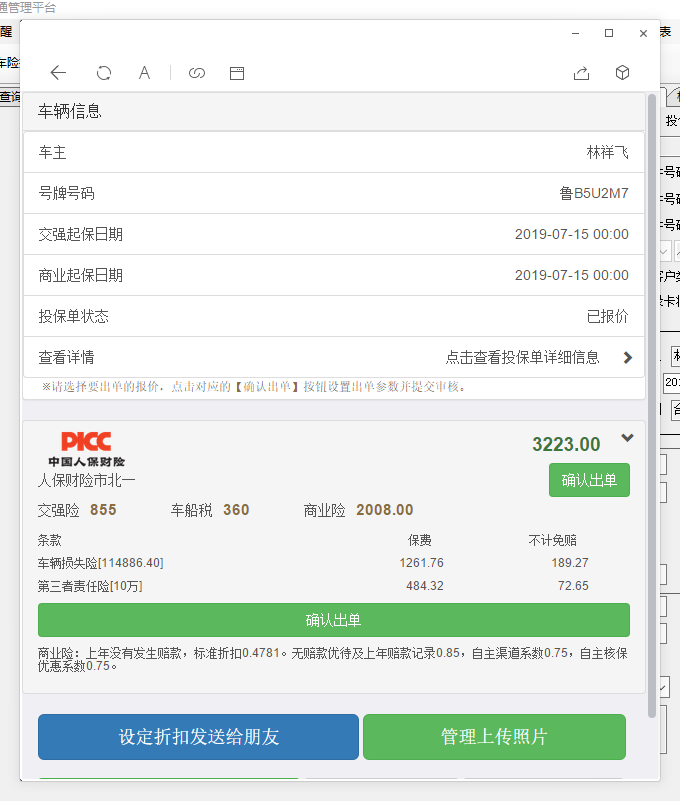Click the premium value 1261.76
The image size is (680, 801).
(x=421, y=563)
